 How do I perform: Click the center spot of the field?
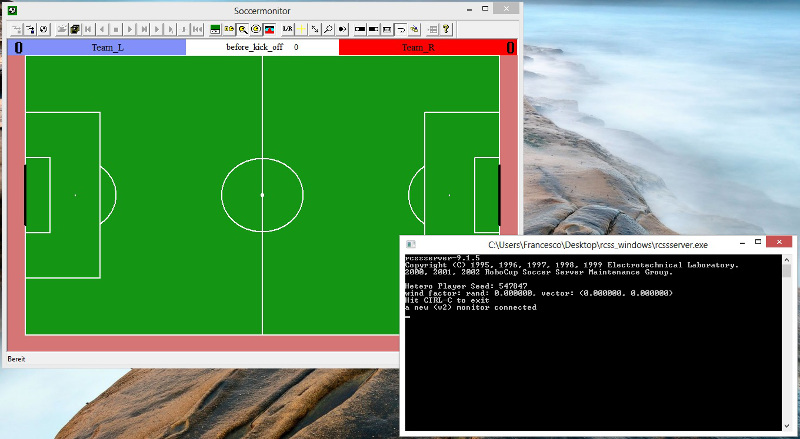coord(262,194)
